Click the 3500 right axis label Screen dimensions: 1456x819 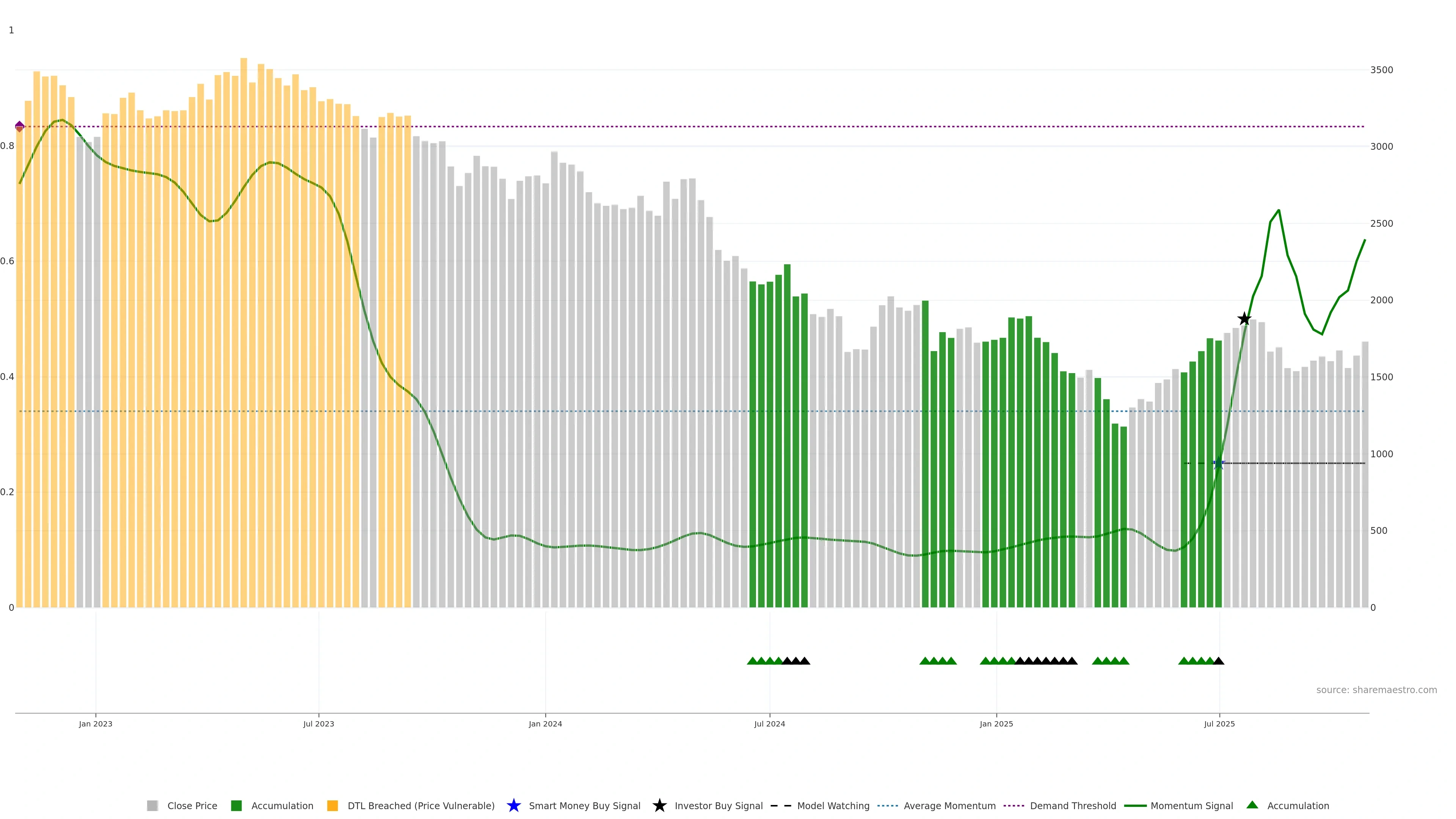click(1381, 69)
